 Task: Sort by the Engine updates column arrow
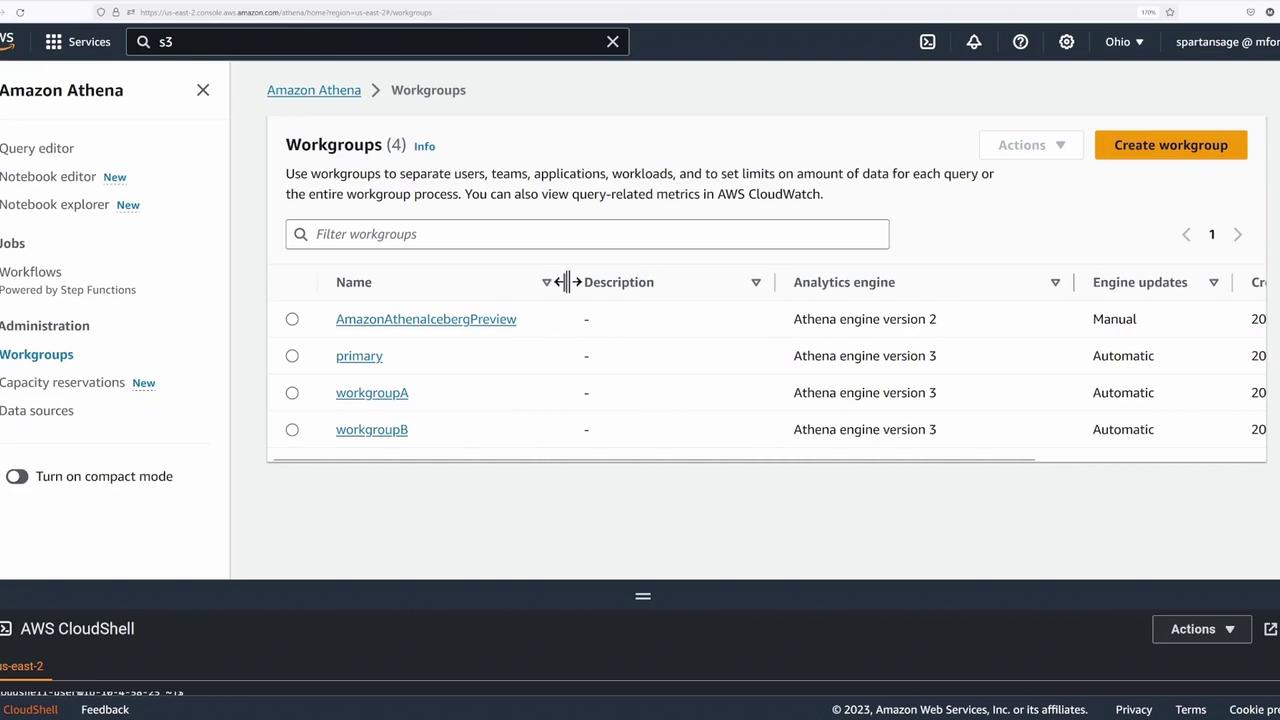(1214, 283)
